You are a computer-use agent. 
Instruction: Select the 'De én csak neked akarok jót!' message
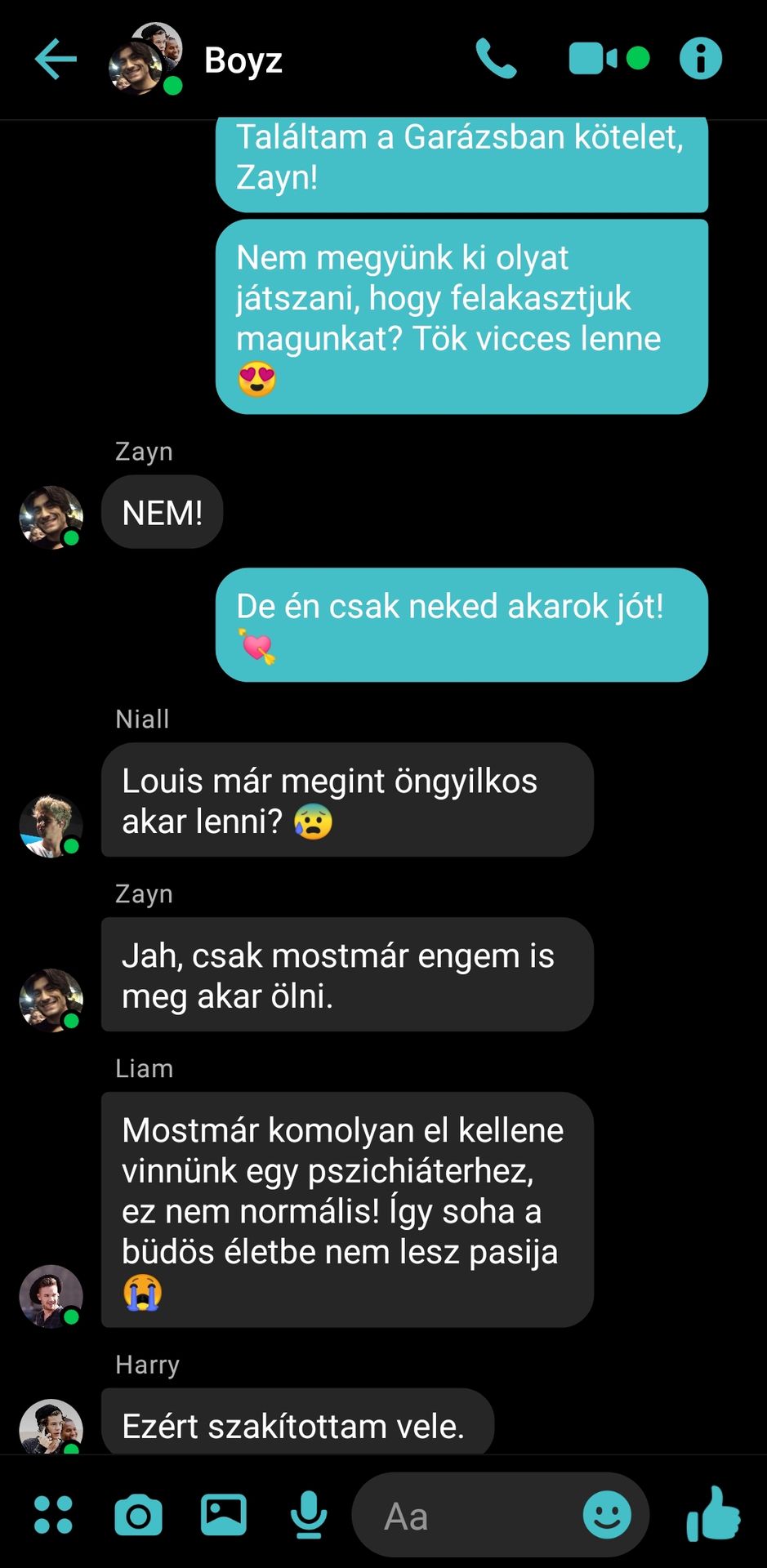462,625
